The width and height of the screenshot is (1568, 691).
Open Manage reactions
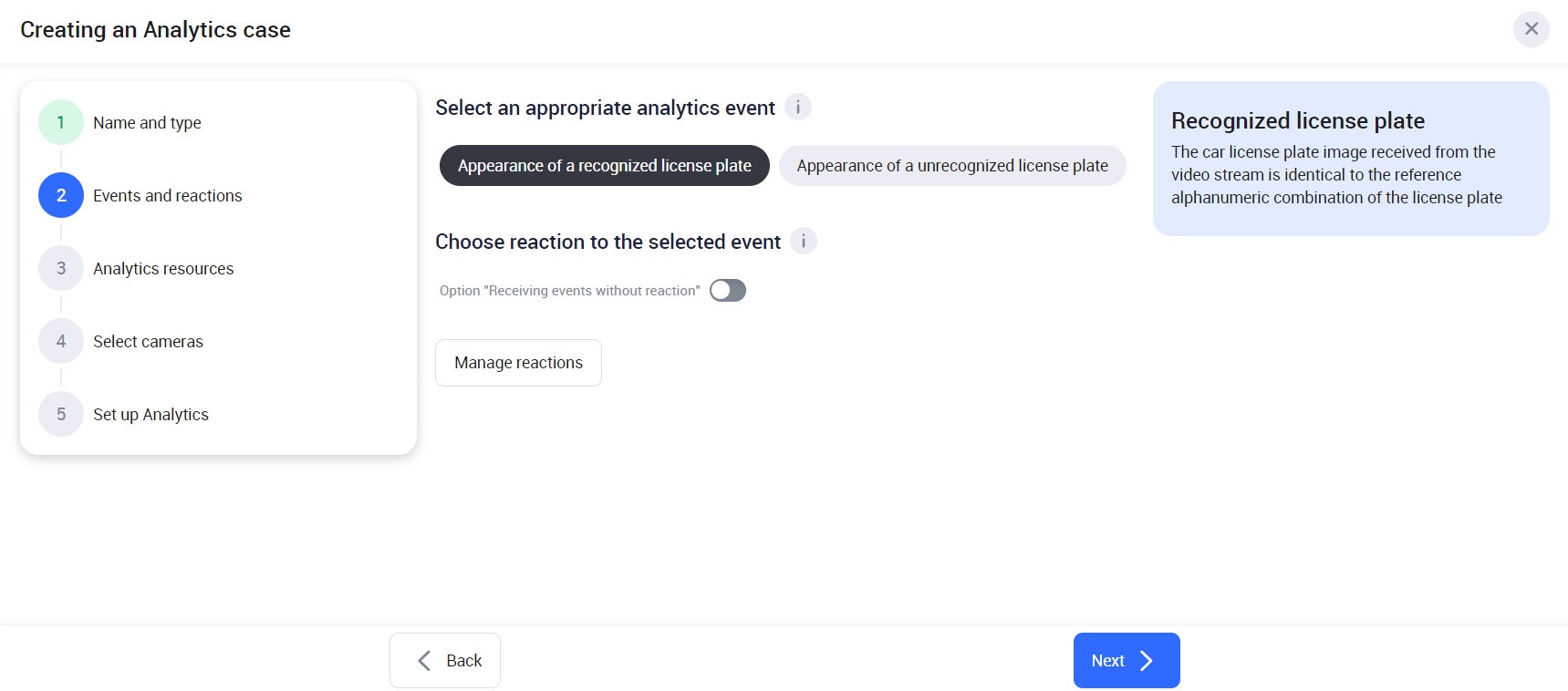(518, 363)
